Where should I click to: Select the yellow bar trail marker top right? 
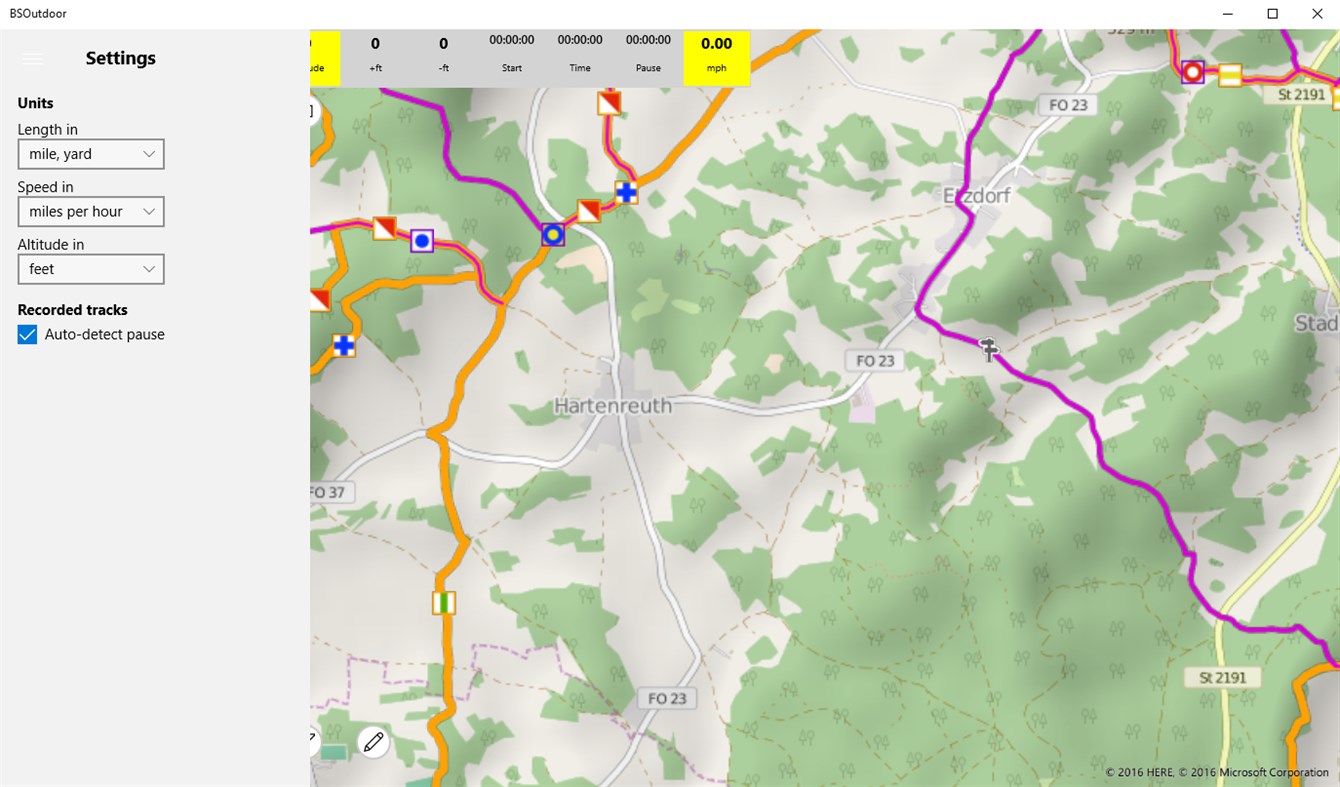point(1230,75)
